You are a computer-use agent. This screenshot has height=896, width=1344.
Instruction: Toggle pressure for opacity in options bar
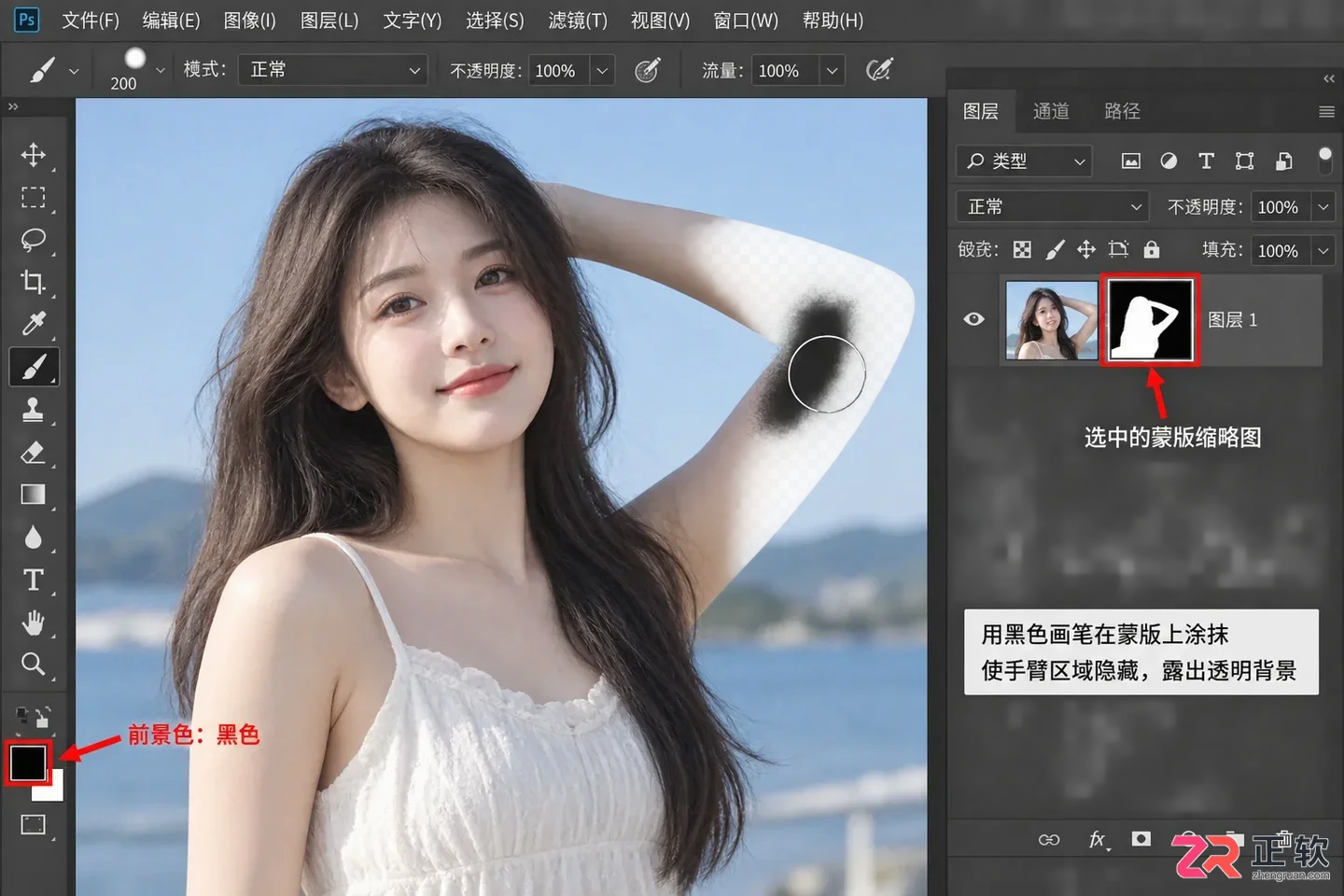pyautogui.click(x=648, y=70)
